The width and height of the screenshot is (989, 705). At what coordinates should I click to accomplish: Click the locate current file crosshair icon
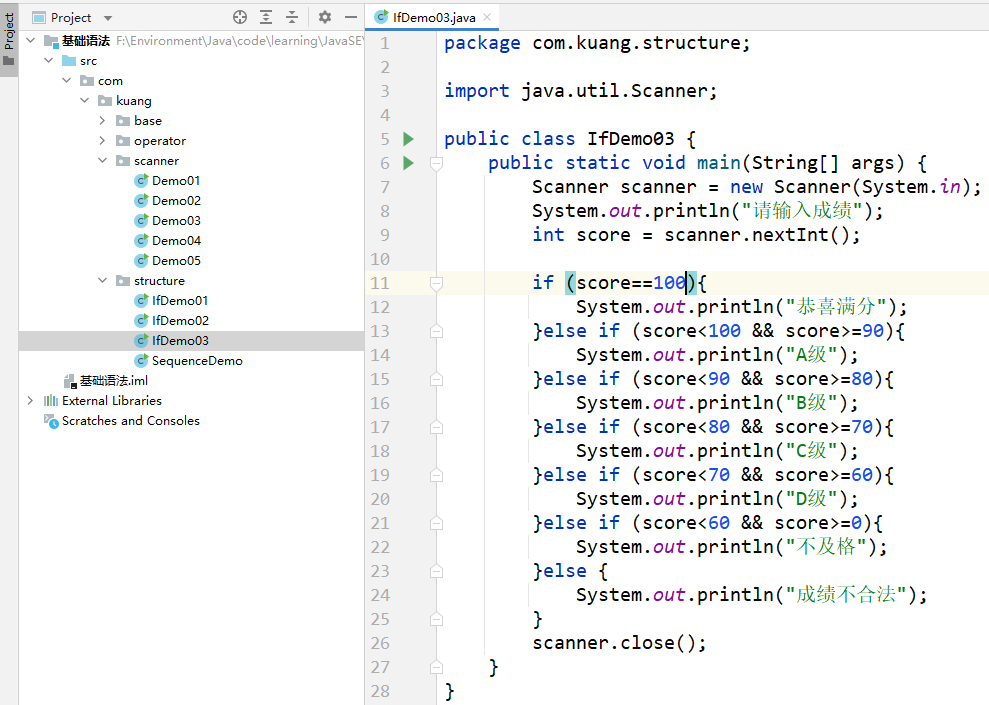[x=240, y=17]
